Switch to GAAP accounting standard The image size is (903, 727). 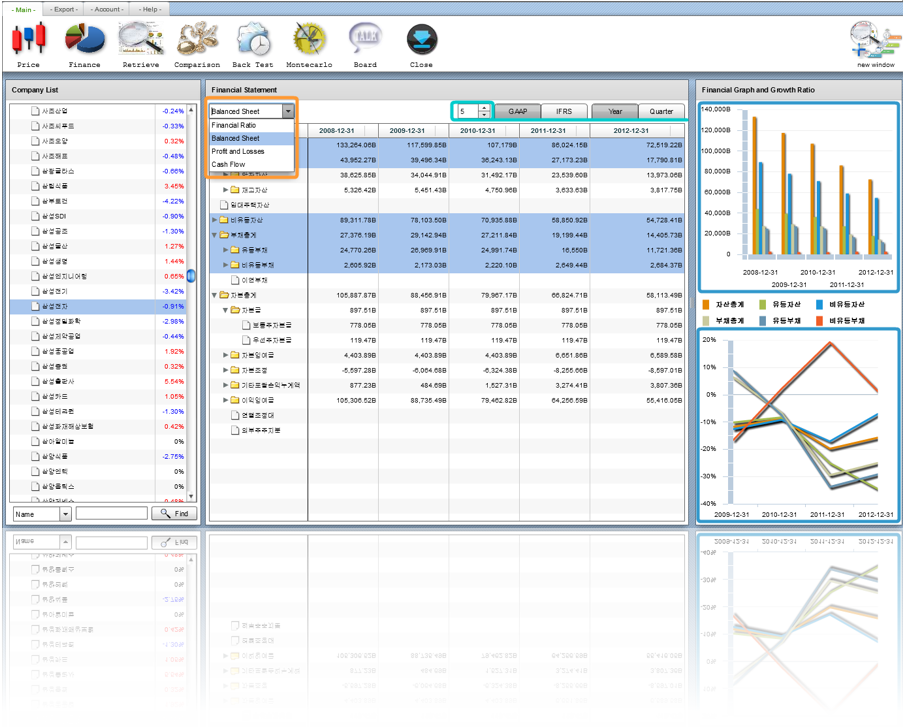pyautogui.click(x=517, y=111)
